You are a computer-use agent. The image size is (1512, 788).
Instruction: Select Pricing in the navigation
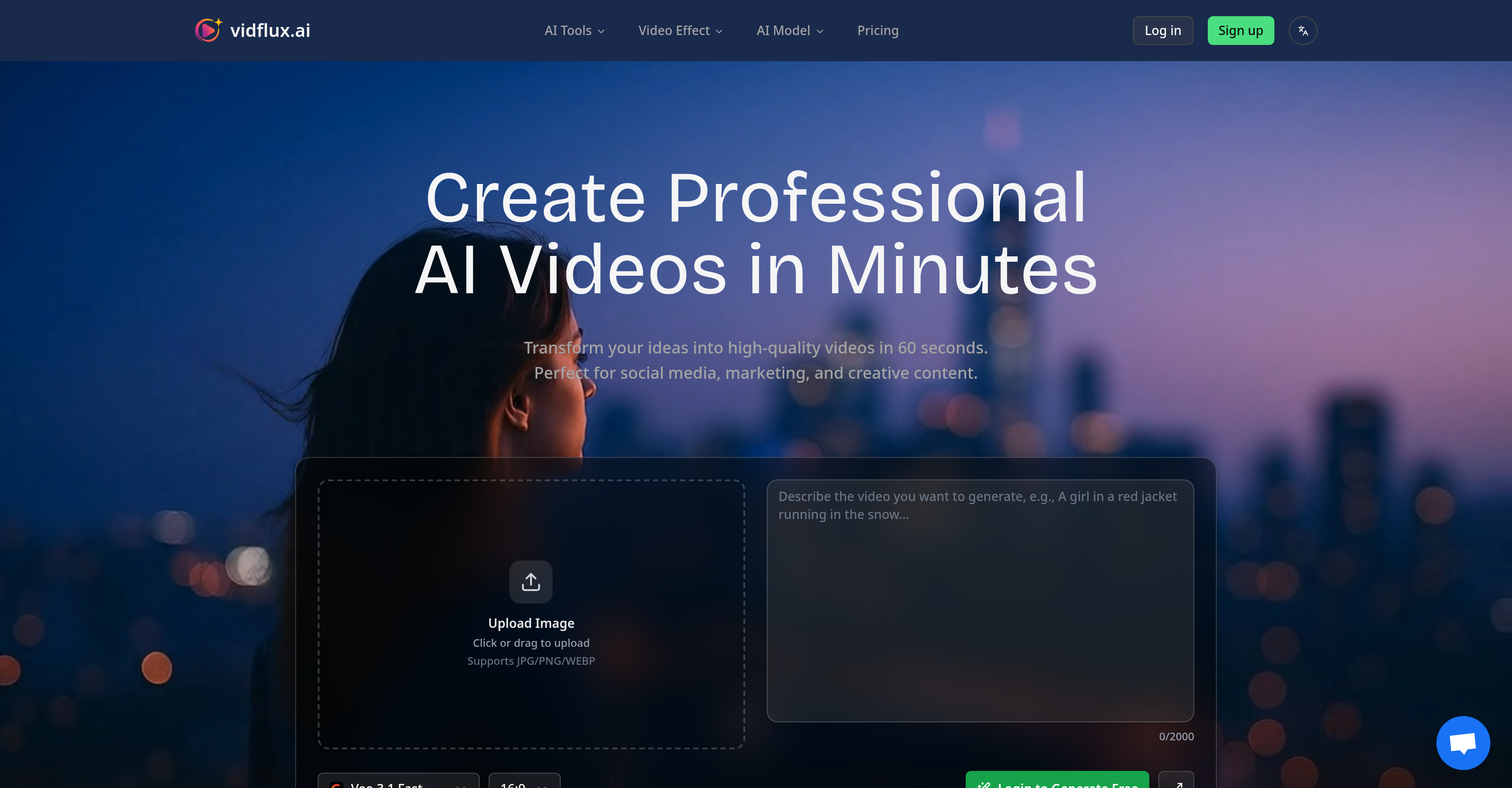pos(877,30)
